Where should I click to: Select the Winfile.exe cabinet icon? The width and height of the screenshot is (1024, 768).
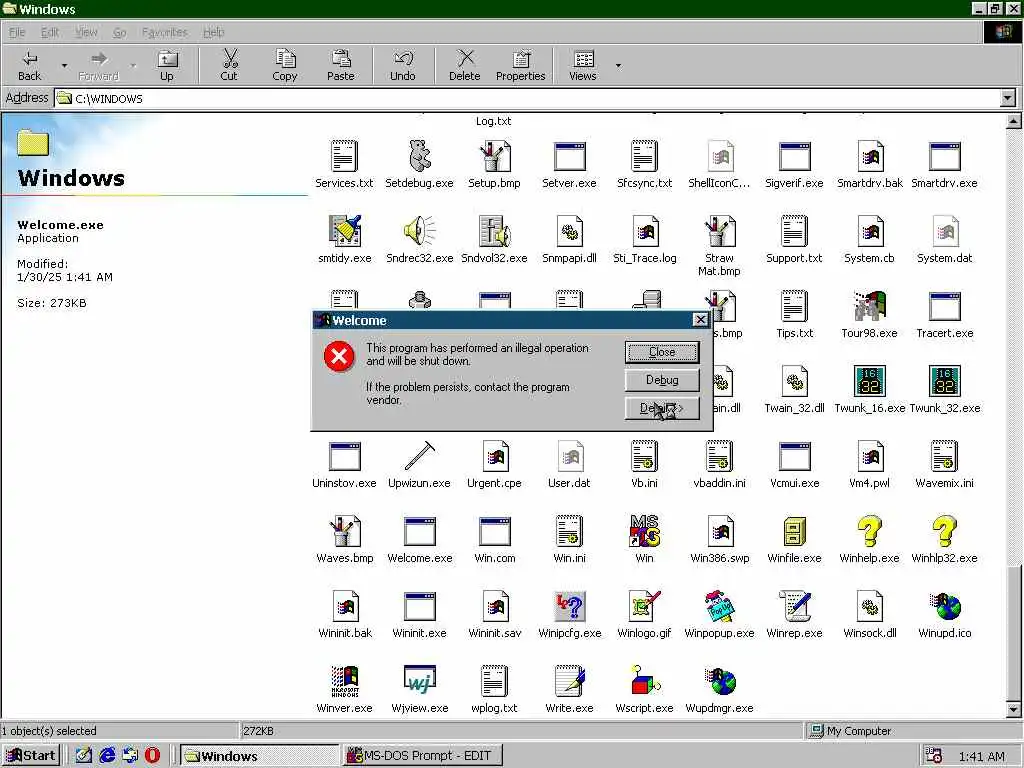coord(795,531)
